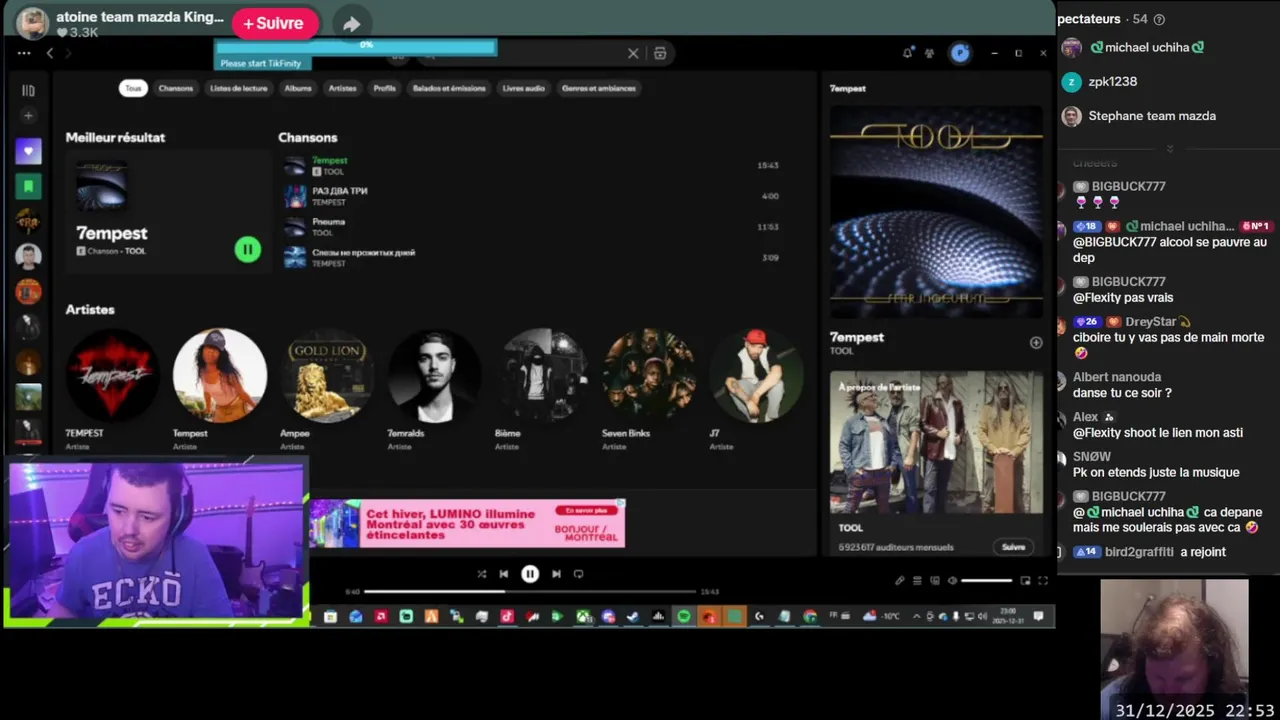Play song РАЗ ДВА ТРИ
1280x720 pixels.
(531, 196)
